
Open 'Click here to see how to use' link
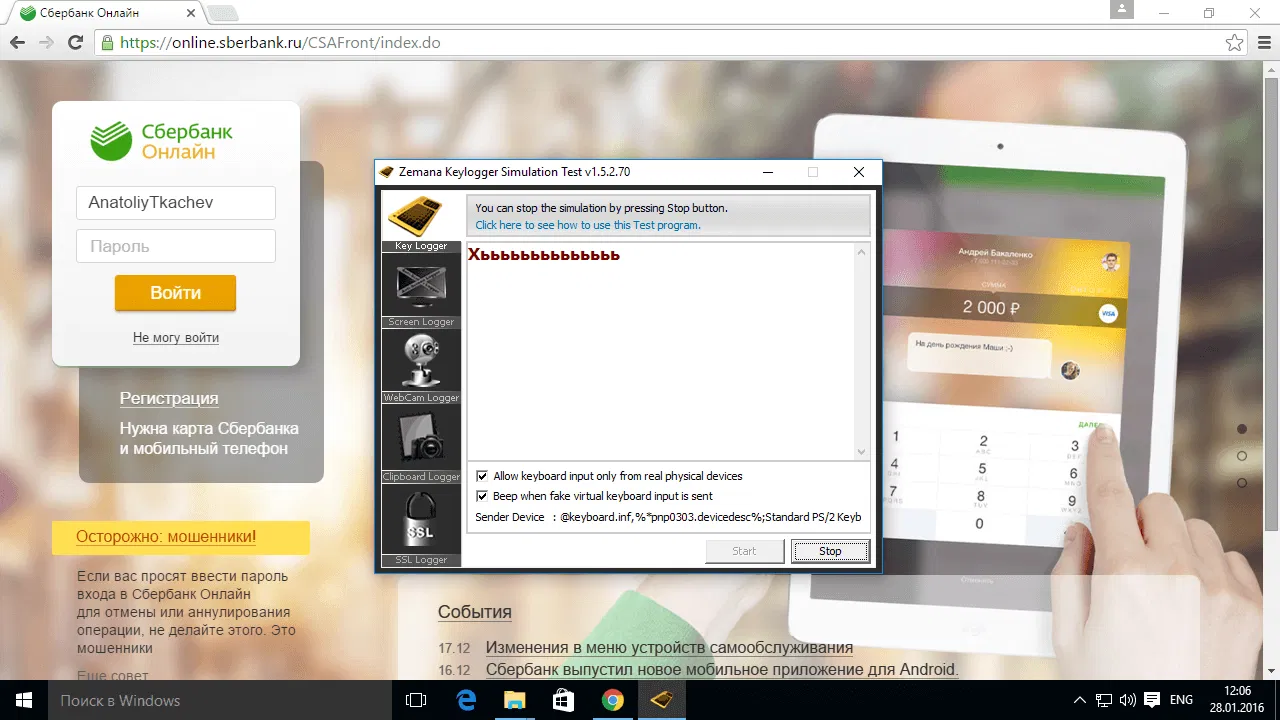point(588,225)
